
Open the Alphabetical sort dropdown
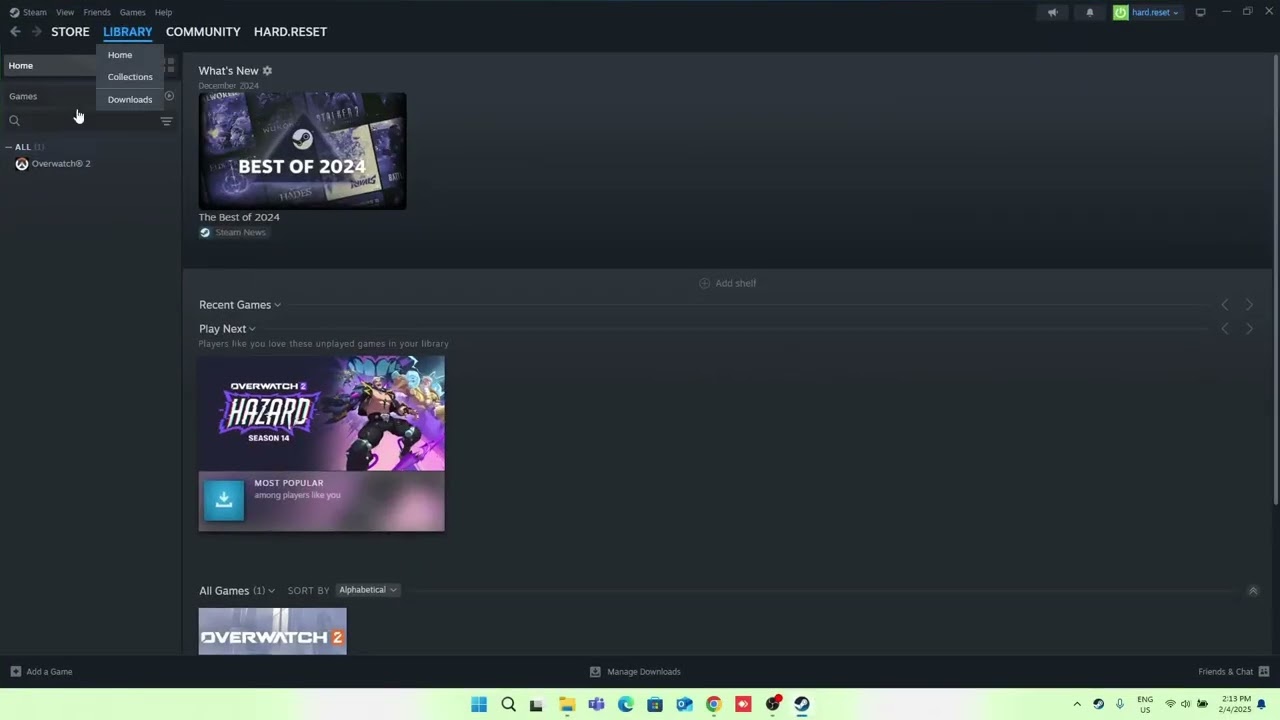click(x=368, y=590)
